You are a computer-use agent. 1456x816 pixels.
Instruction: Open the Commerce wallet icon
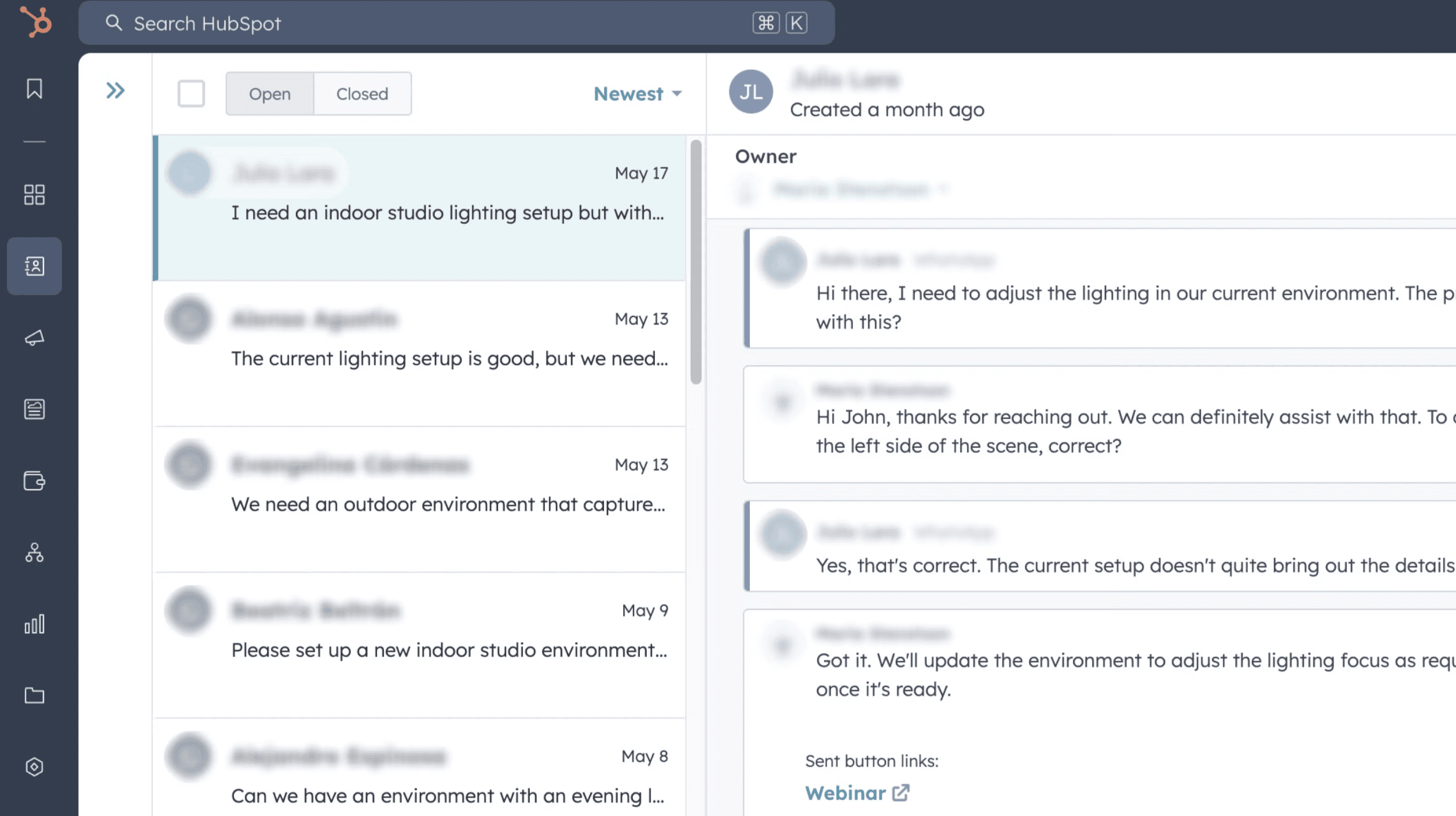click(x=34, y=481)
